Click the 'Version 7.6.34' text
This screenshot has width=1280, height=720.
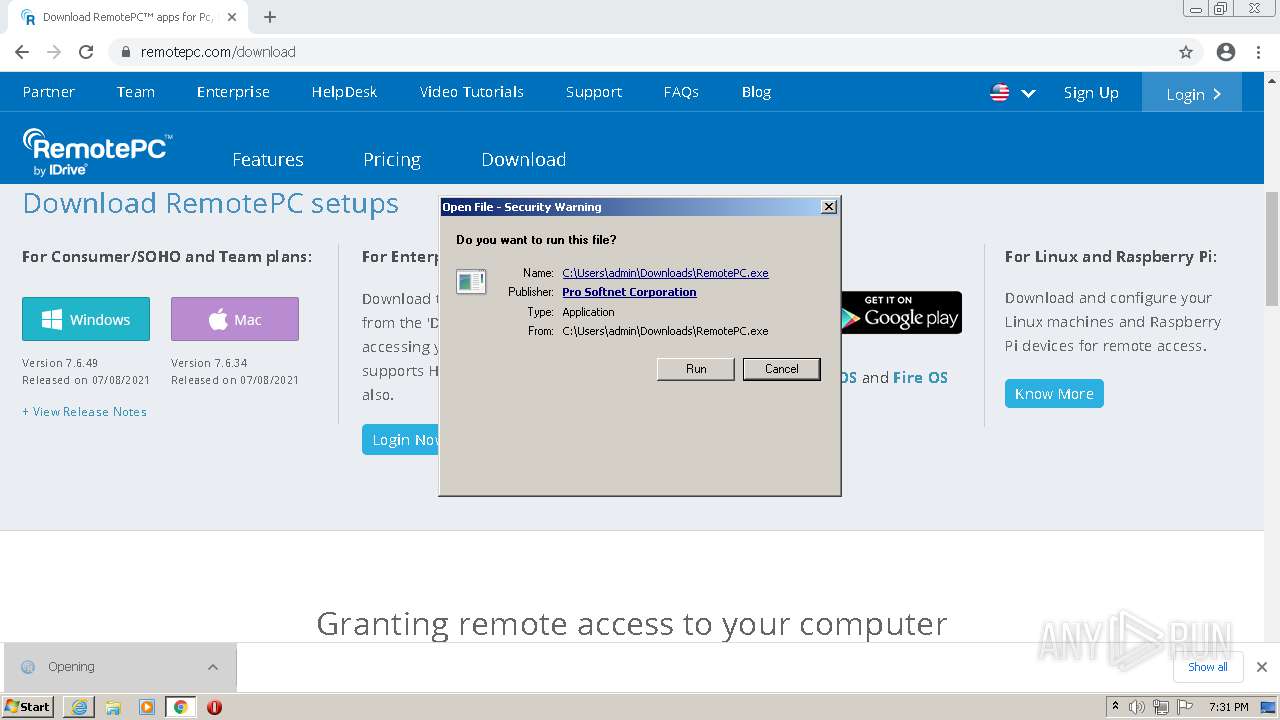click(209, 363)
